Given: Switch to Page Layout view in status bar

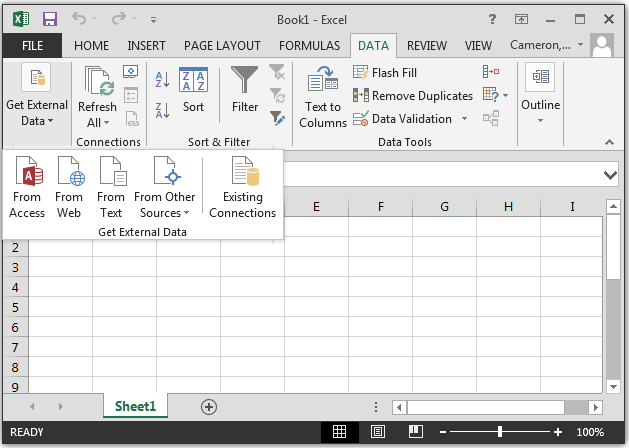Looking at the screenshot, I should 378,432.
